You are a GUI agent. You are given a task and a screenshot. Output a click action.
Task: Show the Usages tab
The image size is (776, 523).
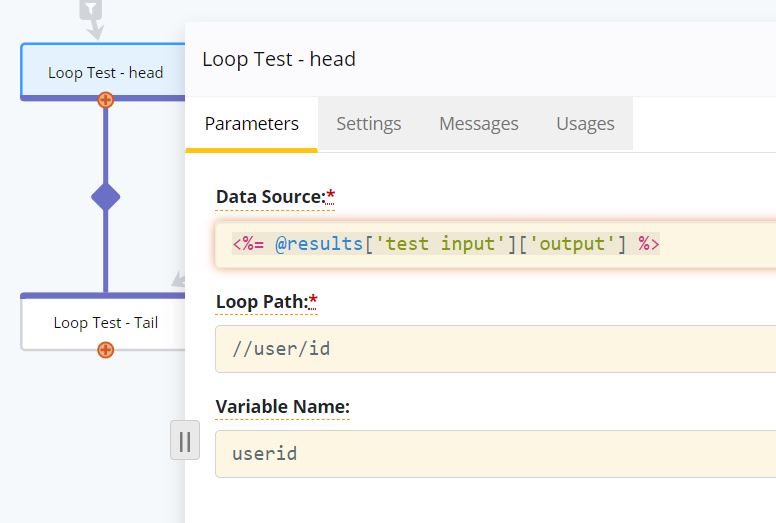coord(585,124)
